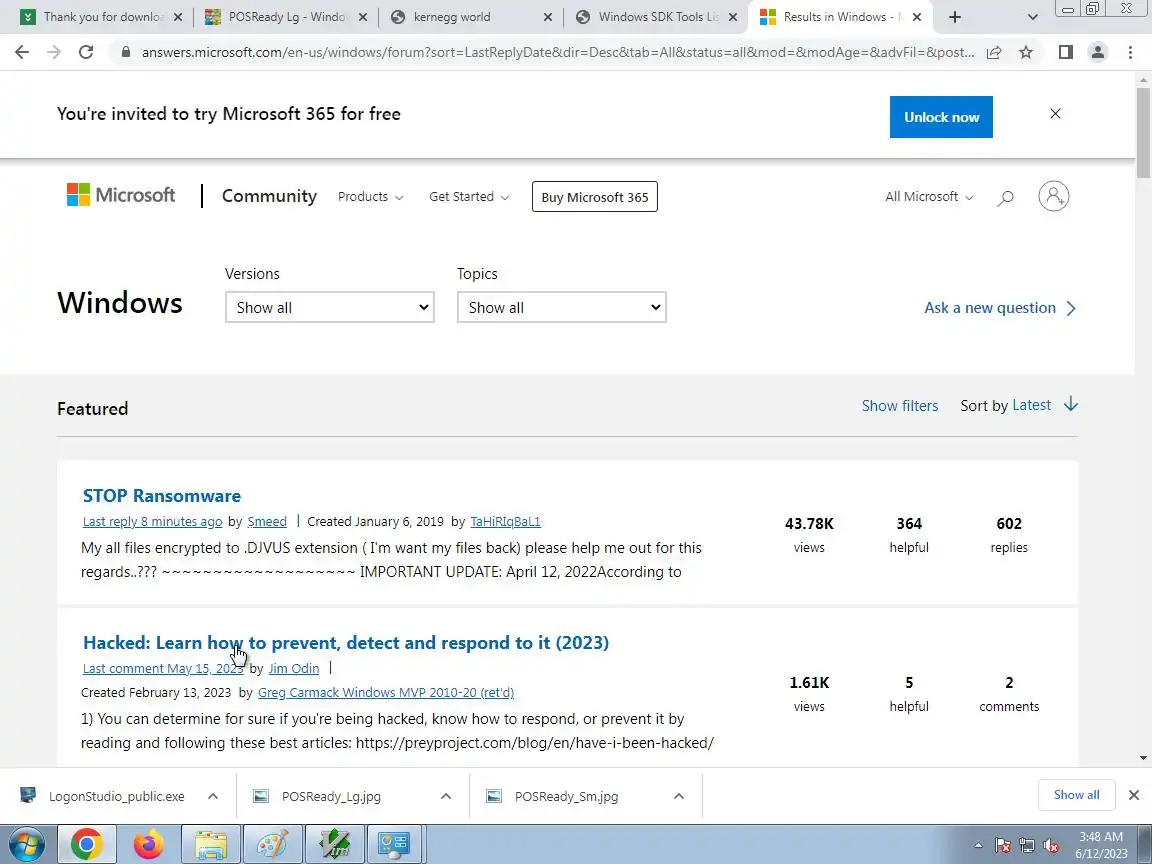Open TaHiRIqBaL1's user profile
The height and width of the screenshot is (864, 1152).
click(x=505, y=522)
